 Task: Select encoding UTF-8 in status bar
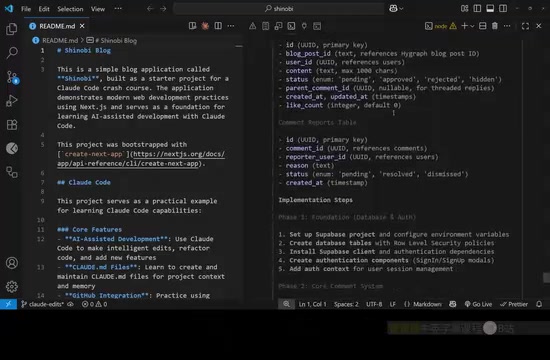click(x=374, y=304)
